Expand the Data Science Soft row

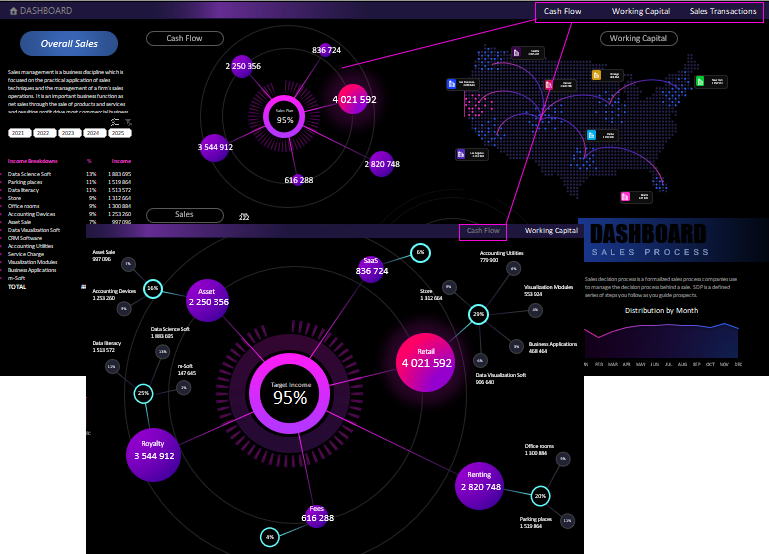coord(4,174)
